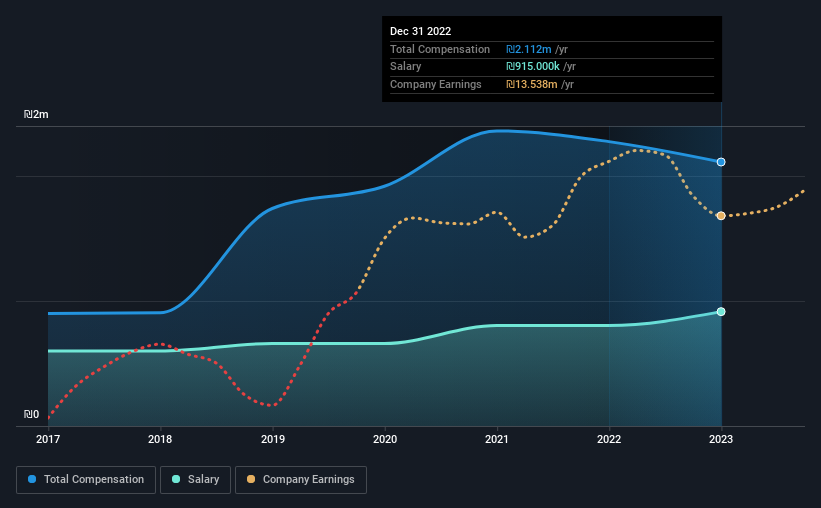This screenshot has width=821, height=508.
Task: Click the ₪2.112m total compensation value in the tooltip
Action: pos(528,49)
